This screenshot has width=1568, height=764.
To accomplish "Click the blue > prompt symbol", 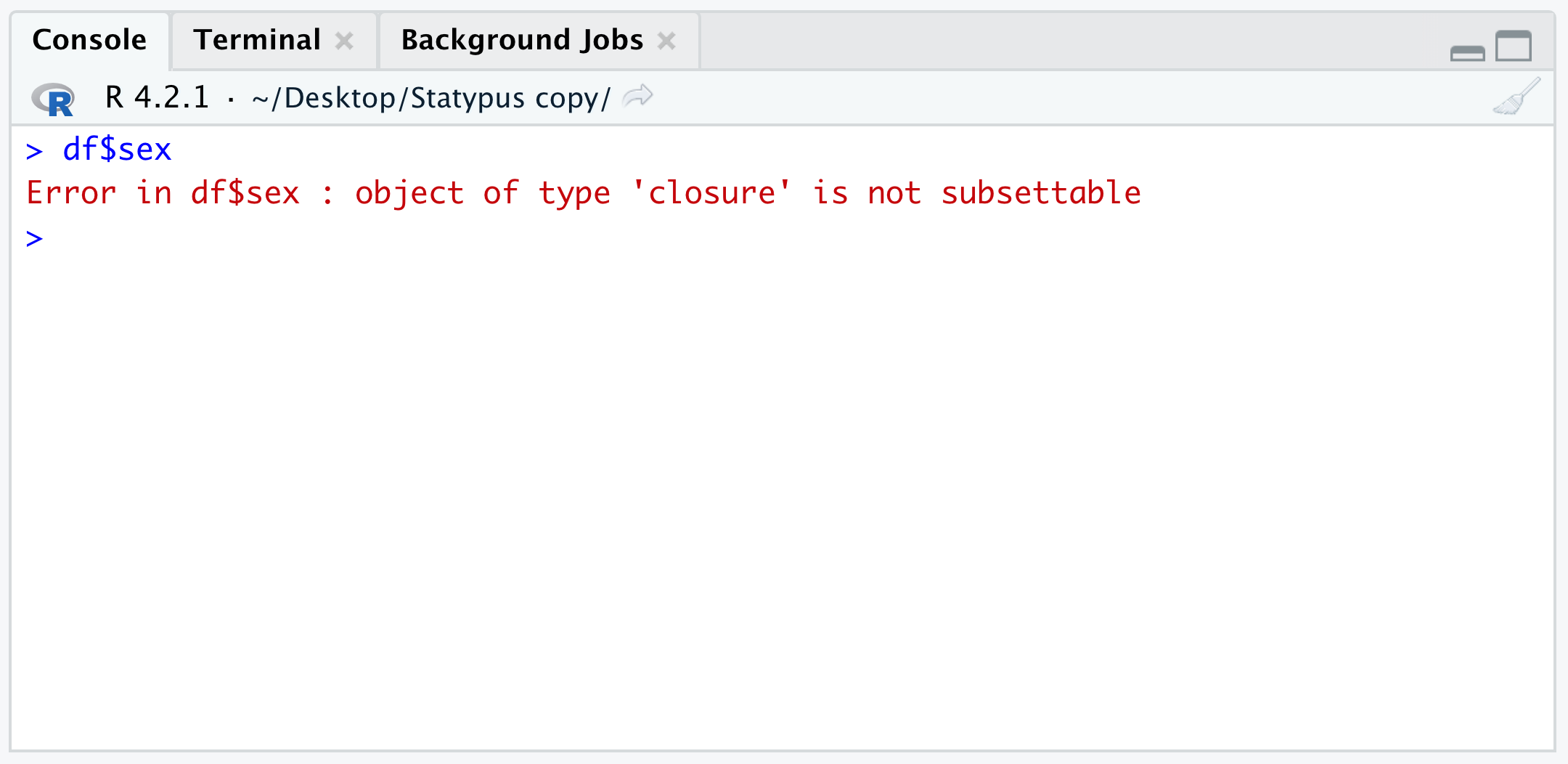I will click(33, 237).
